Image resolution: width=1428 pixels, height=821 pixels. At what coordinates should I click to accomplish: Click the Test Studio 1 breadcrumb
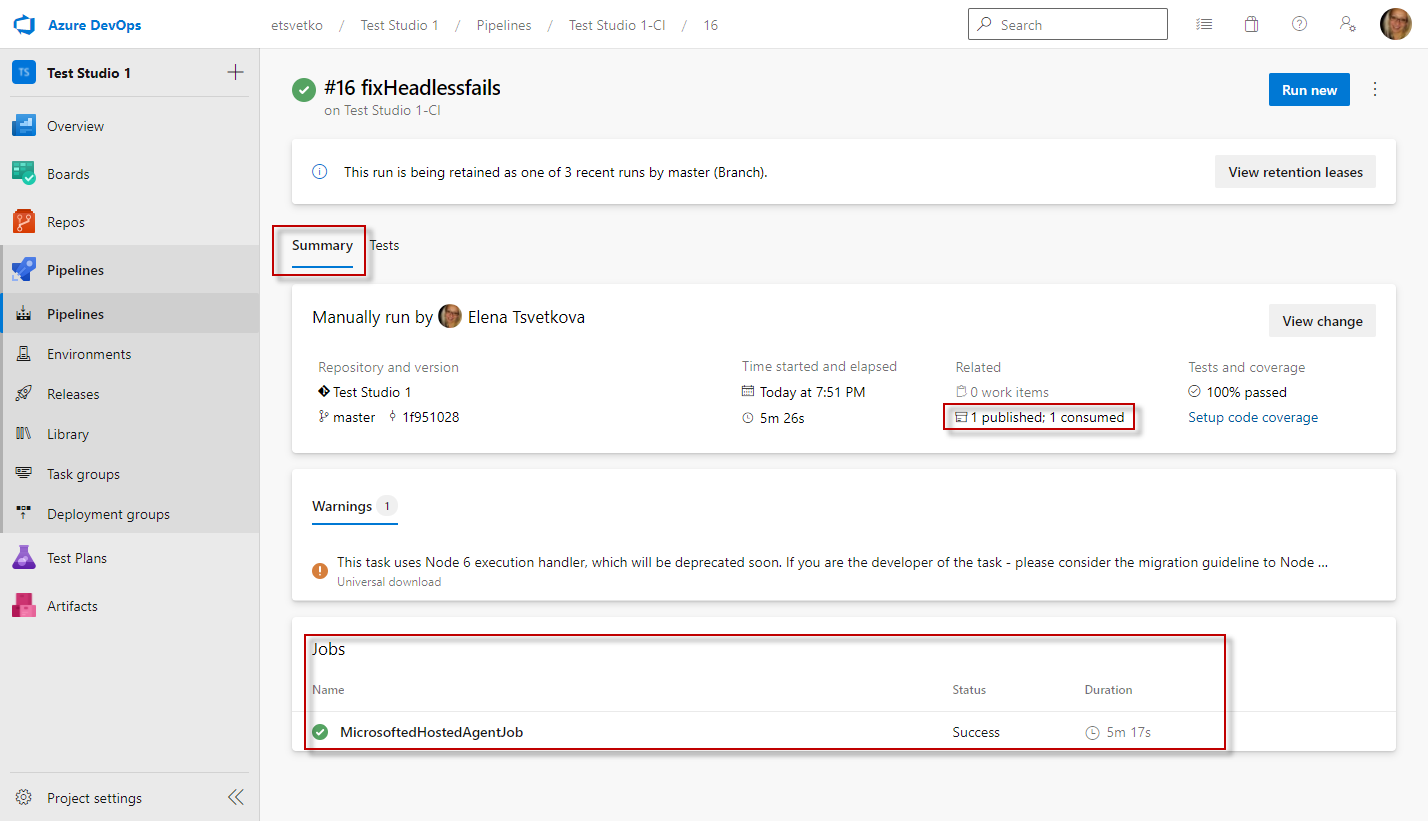click(400, 25)
